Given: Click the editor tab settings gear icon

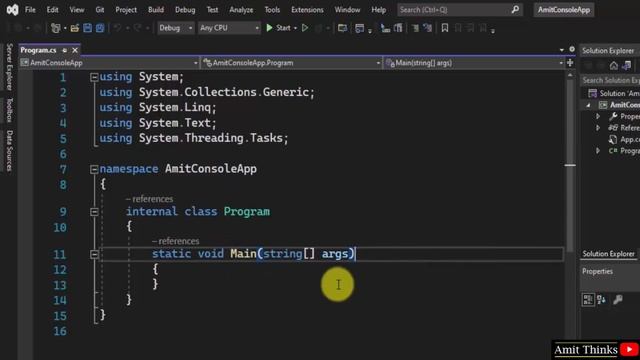Looking at the screenshot, I should pos(572,49).
